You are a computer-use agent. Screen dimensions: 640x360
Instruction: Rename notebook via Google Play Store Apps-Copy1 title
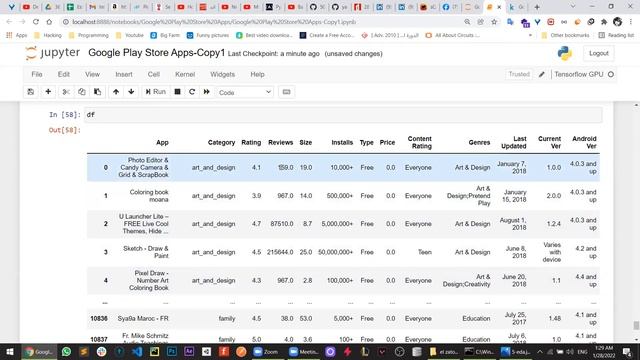tap(156, 53)
